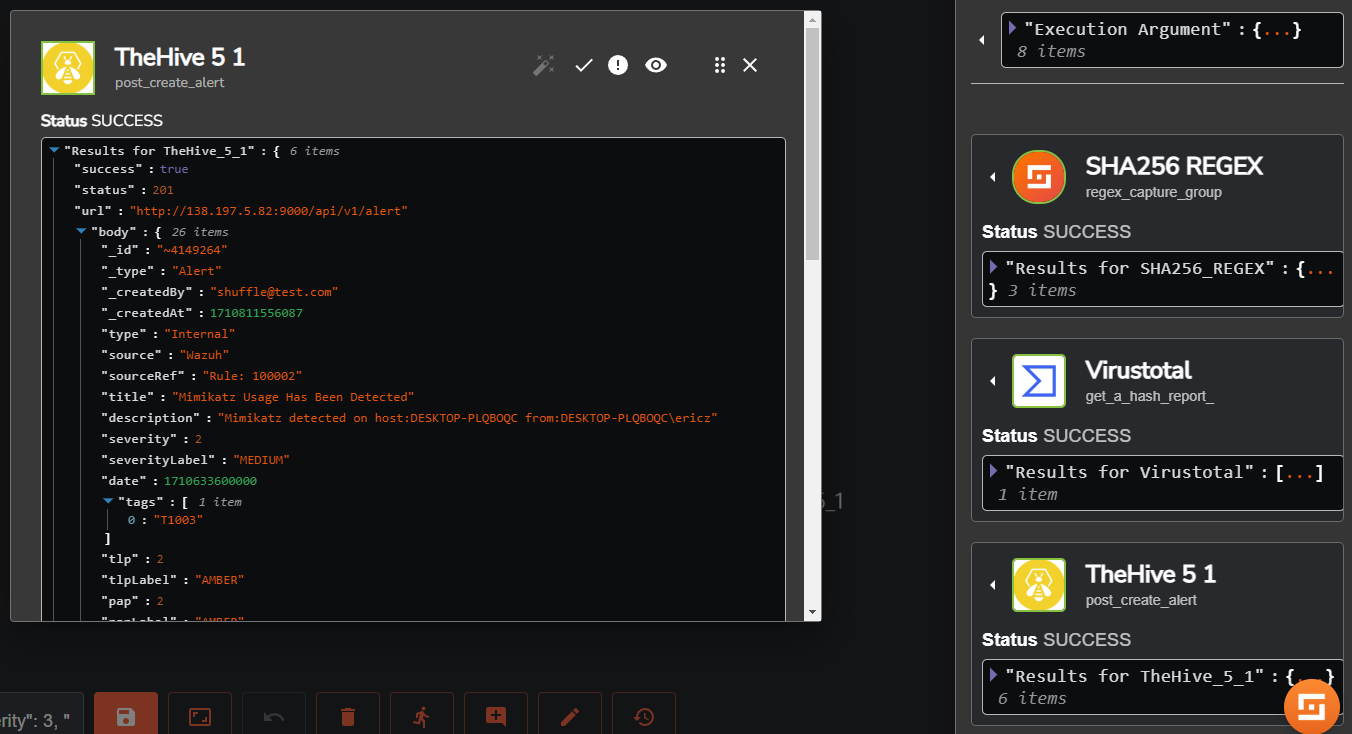Collapse the "Results for TheHive_5_1" tree root
1352x734 pixels.
54,150
